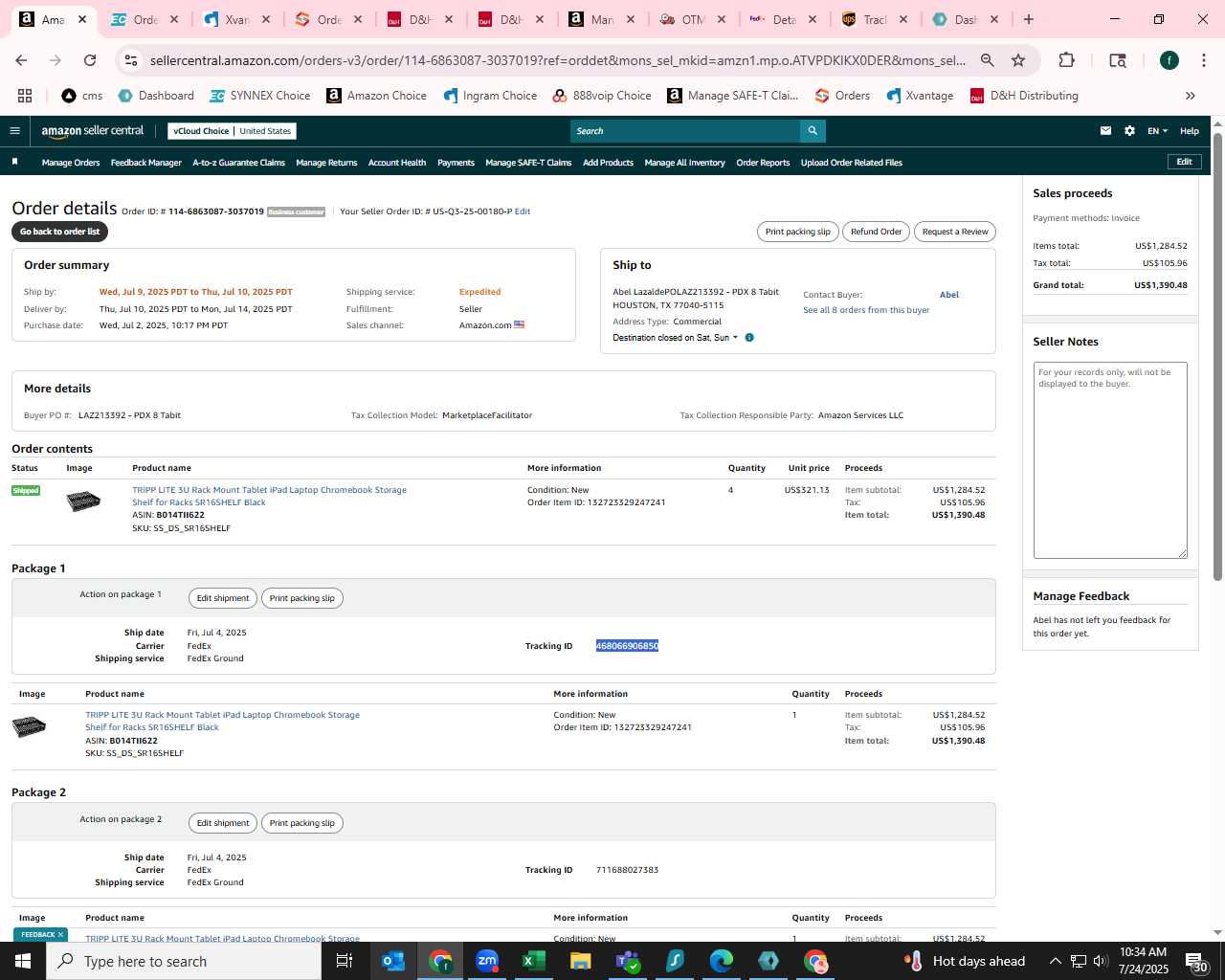The width and height of the screenshot is (1225, 980).
Task: Click the search magnifier button
Action: coord(813,131)
